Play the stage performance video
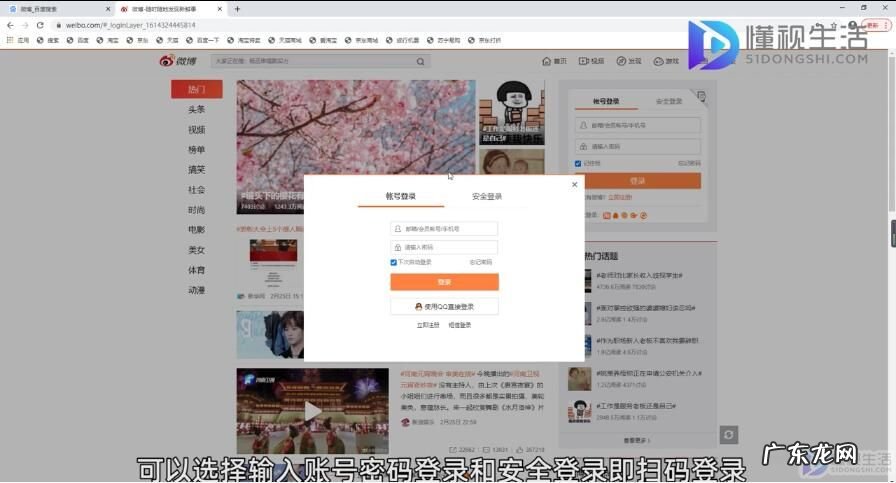 pos(313,411)
